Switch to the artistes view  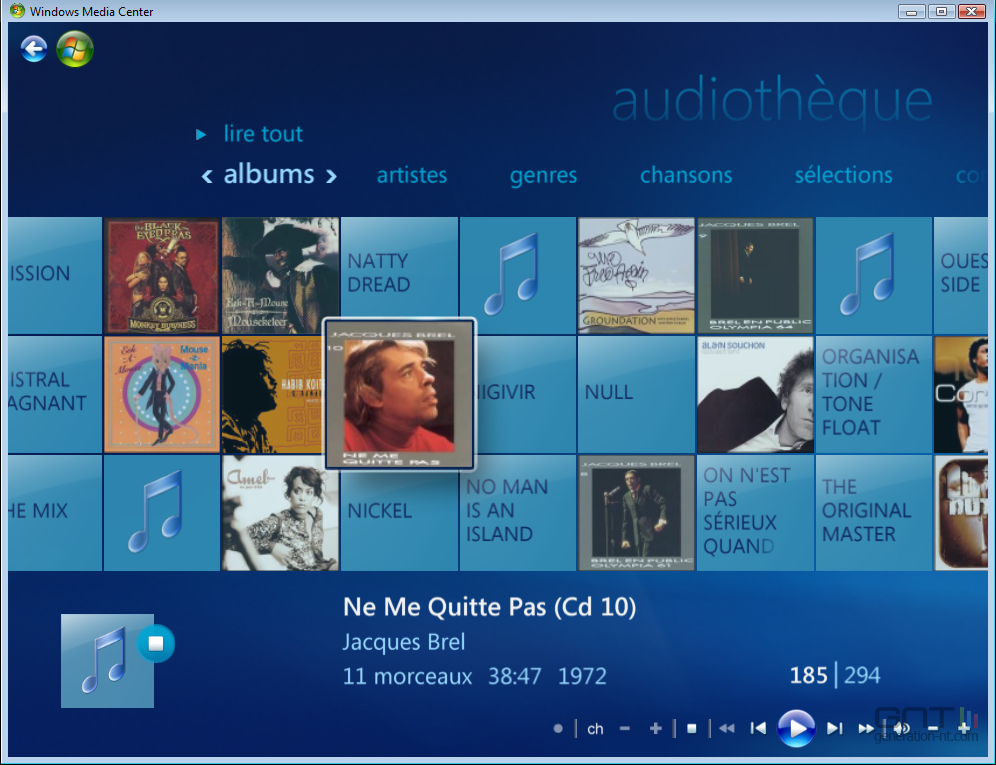point(412,175)
